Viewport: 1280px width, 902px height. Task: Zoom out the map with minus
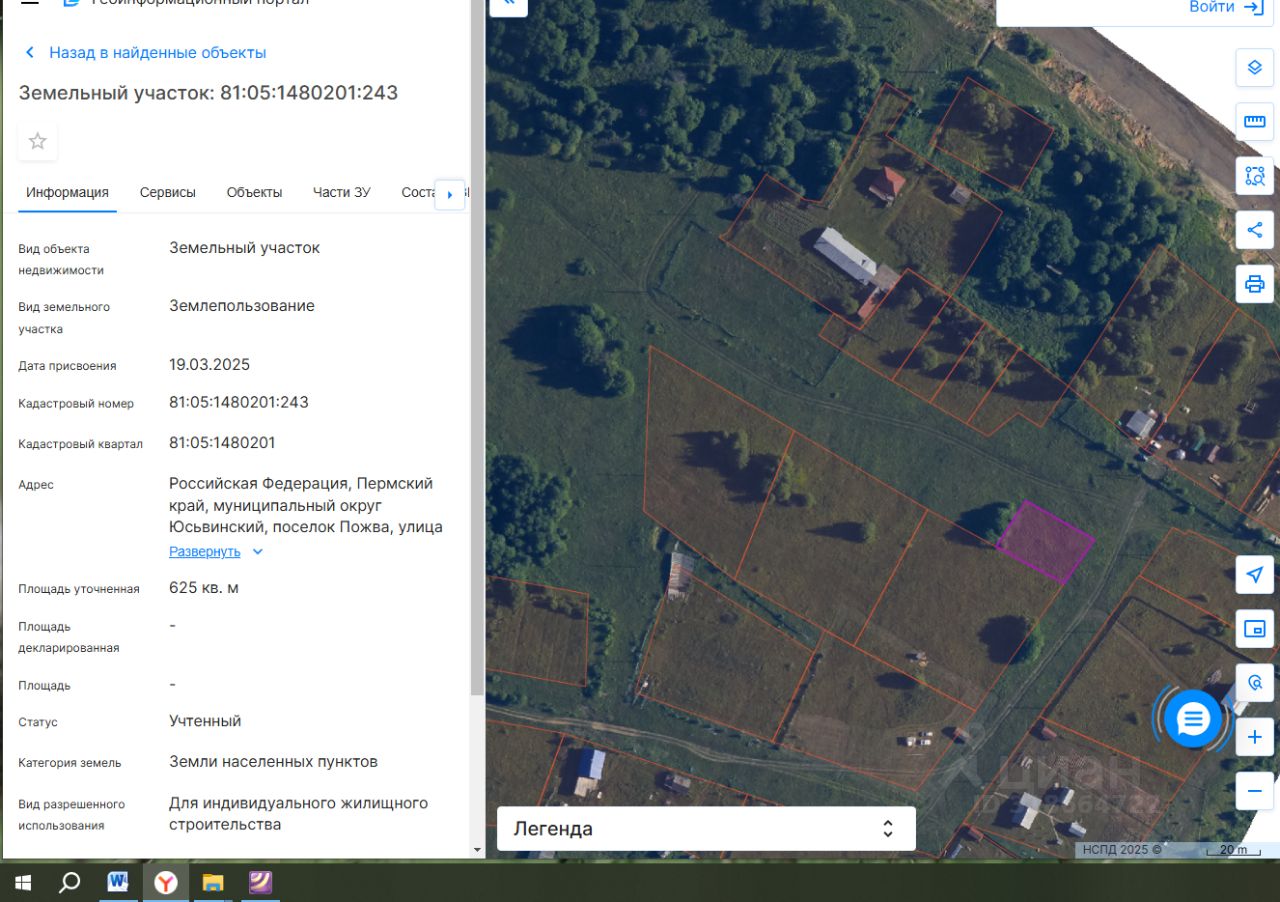coord(1254,791)
